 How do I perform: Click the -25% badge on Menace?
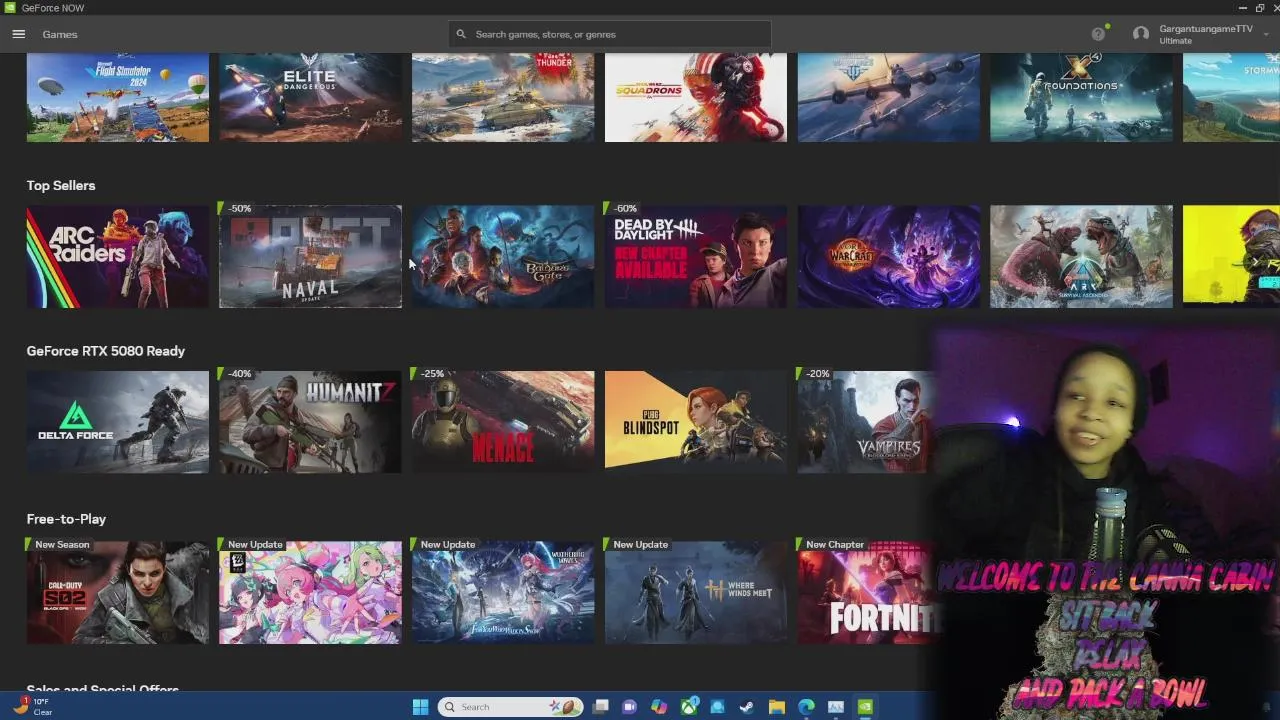pyautogui.click(x=431, y=374)
